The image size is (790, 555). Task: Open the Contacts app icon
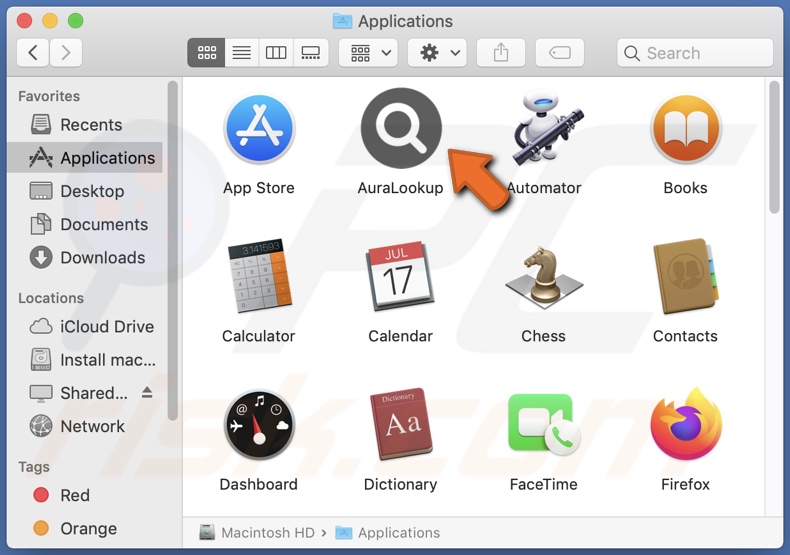pyautogui.click(x=686, y=276)
